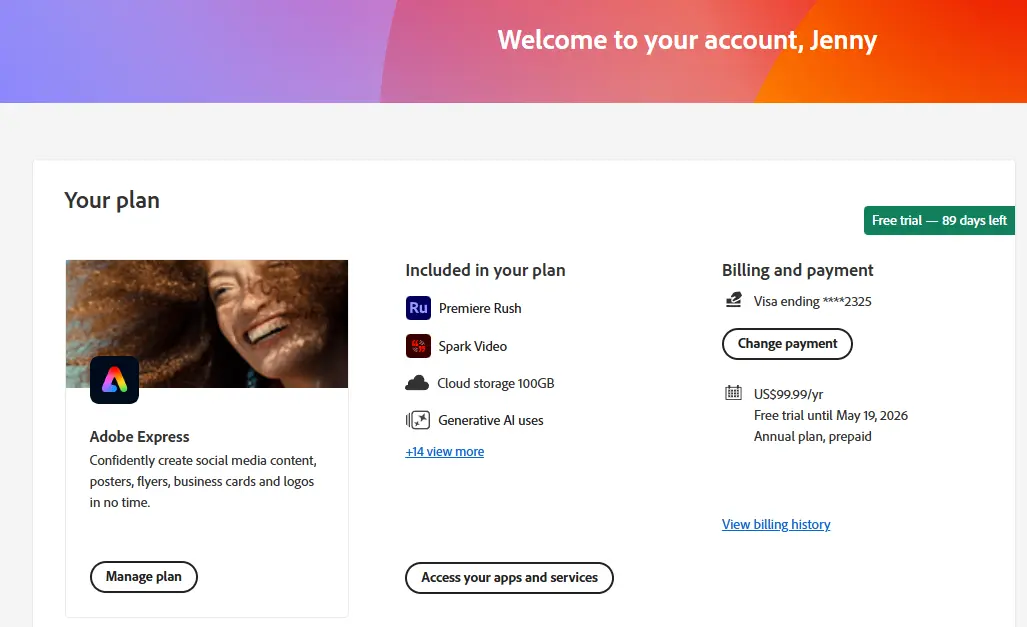Click Access your apps and services
1027x627 pixels.
(509, 578)
